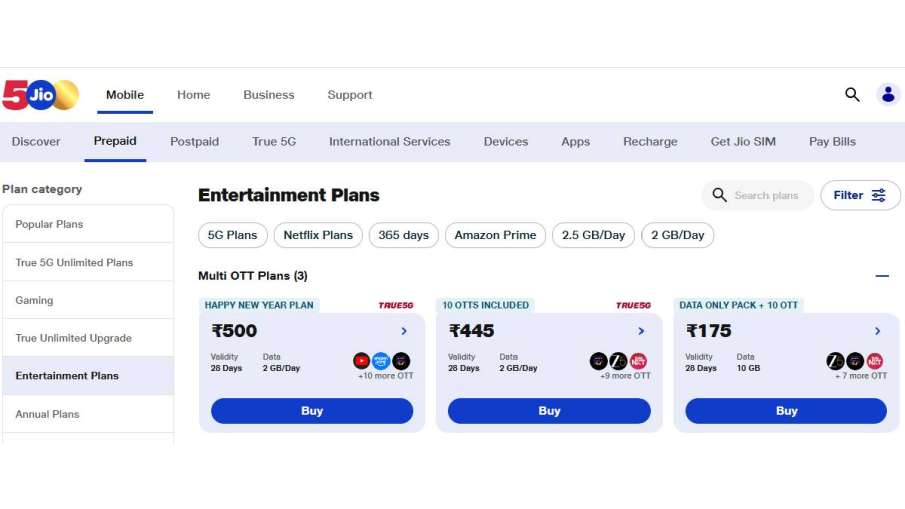Collapse the Multi OTT Plans section
The height and width of the screenshot is (509, 905).
point(882,276)
